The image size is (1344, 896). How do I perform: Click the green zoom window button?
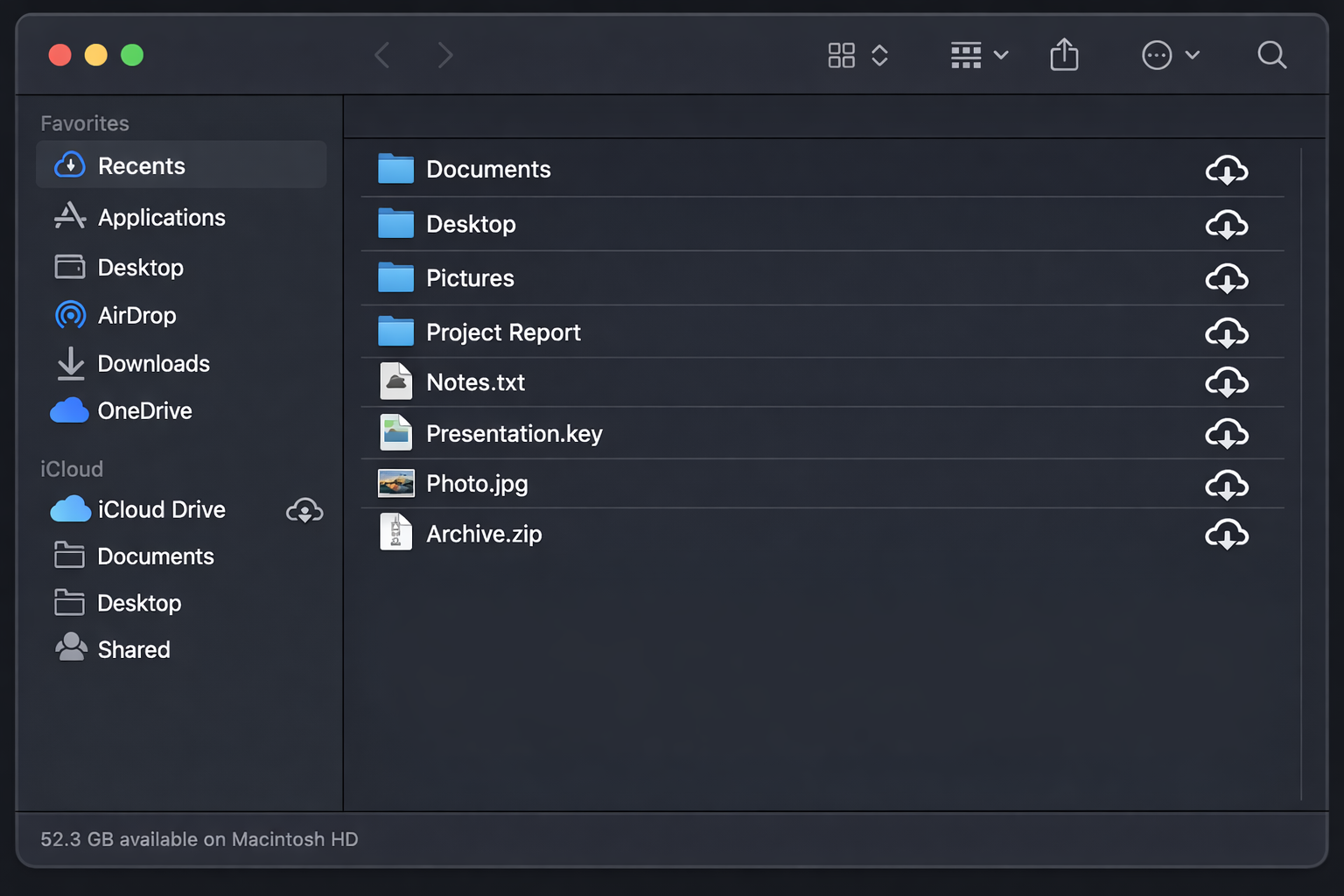pyautogui.click(x=132, y=55)
